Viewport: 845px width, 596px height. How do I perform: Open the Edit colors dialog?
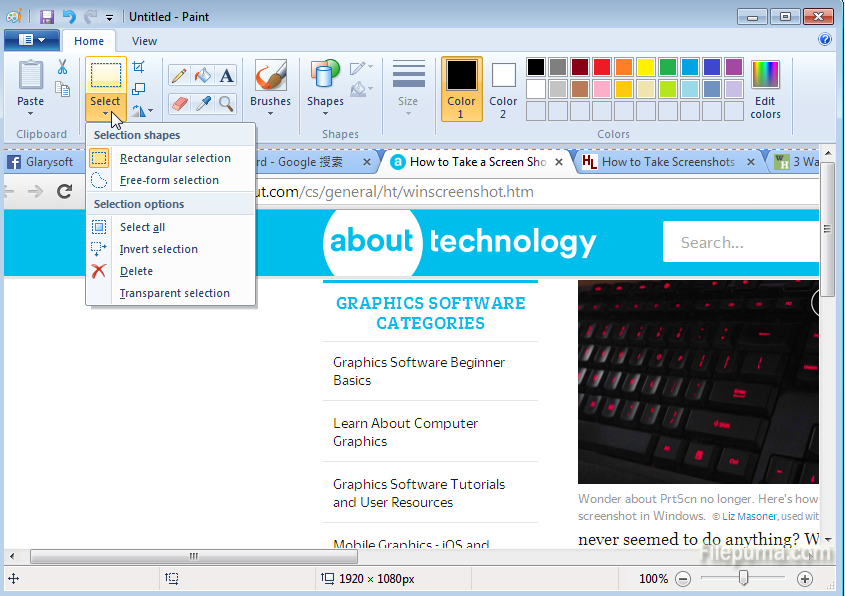[x=765, y=90]
